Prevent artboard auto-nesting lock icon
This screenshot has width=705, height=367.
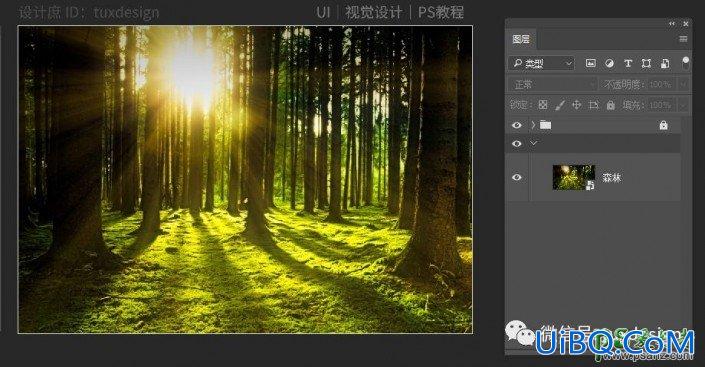(x=593, y=105)
